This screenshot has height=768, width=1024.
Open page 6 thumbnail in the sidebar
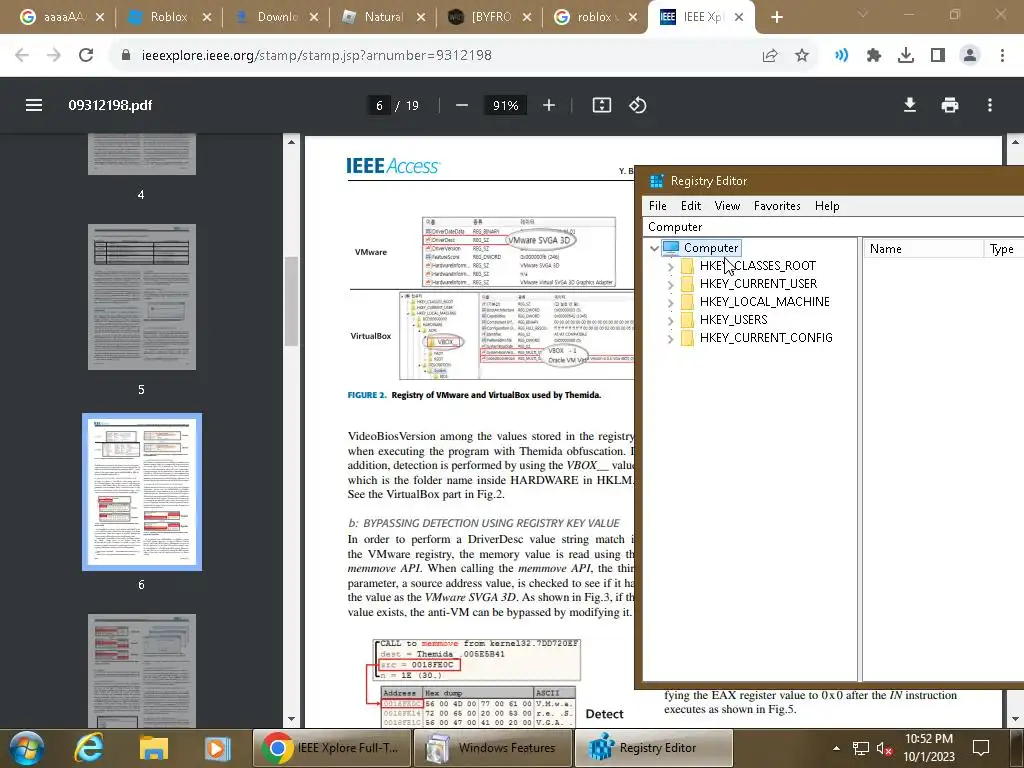142,492
